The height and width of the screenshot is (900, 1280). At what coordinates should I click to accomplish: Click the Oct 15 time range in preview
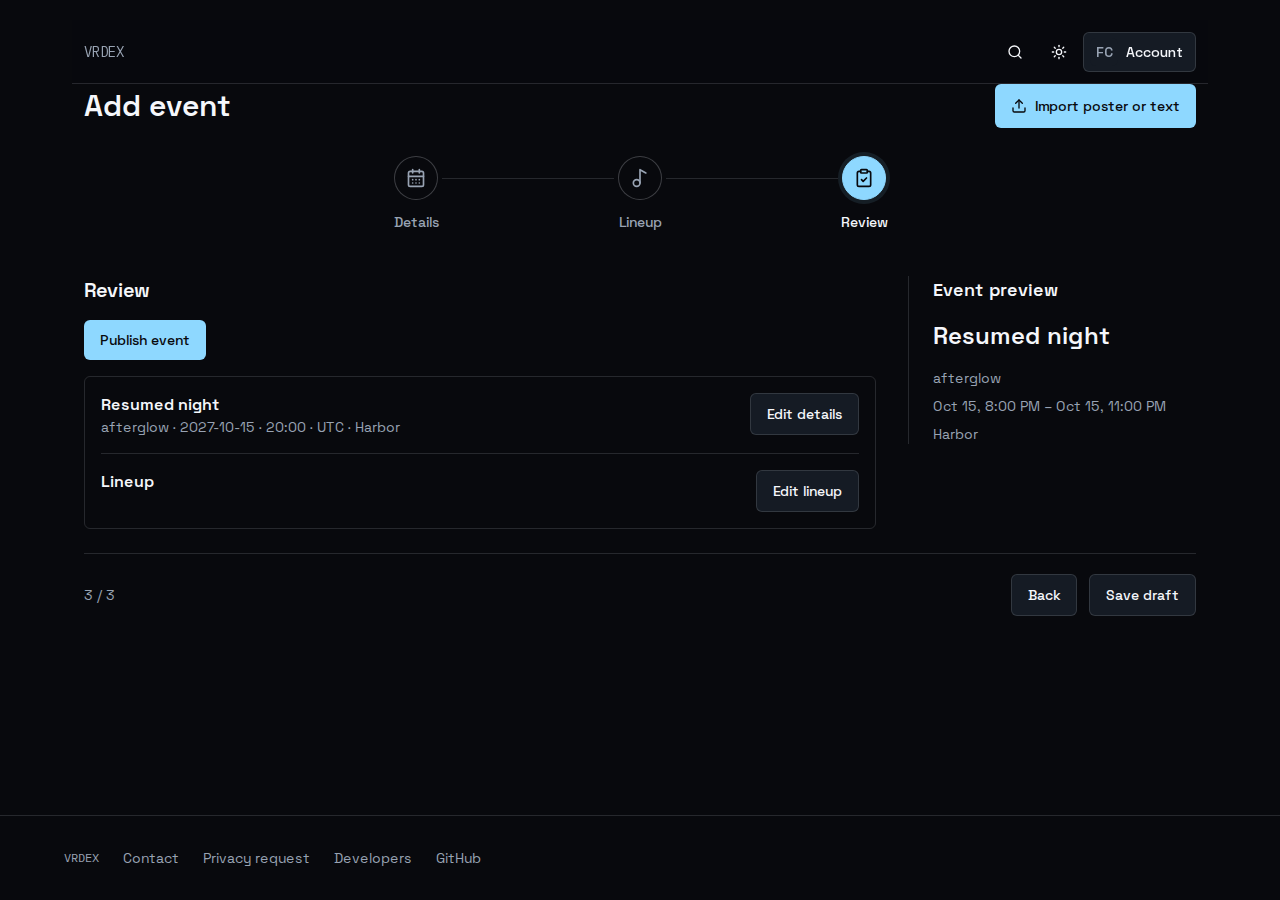click(1049, 406)
